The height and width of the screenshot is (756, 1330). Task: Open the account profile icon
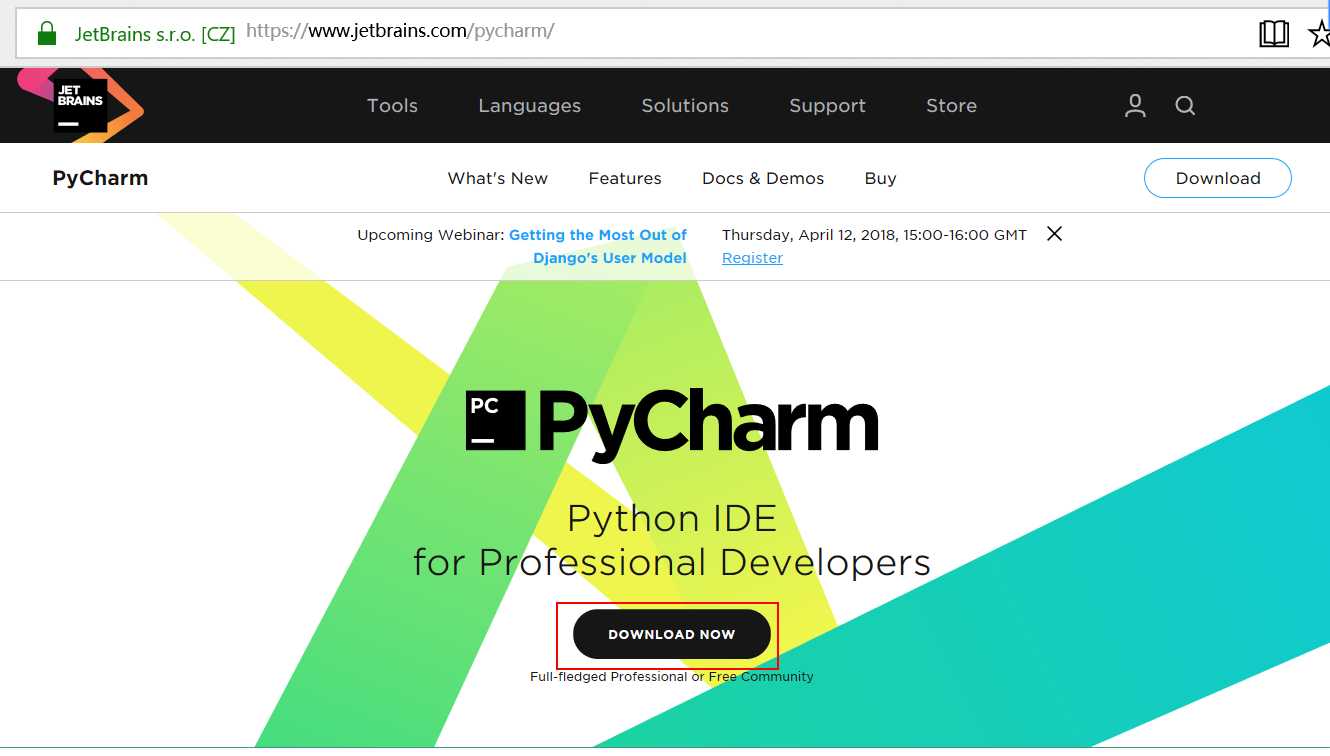1135,106
